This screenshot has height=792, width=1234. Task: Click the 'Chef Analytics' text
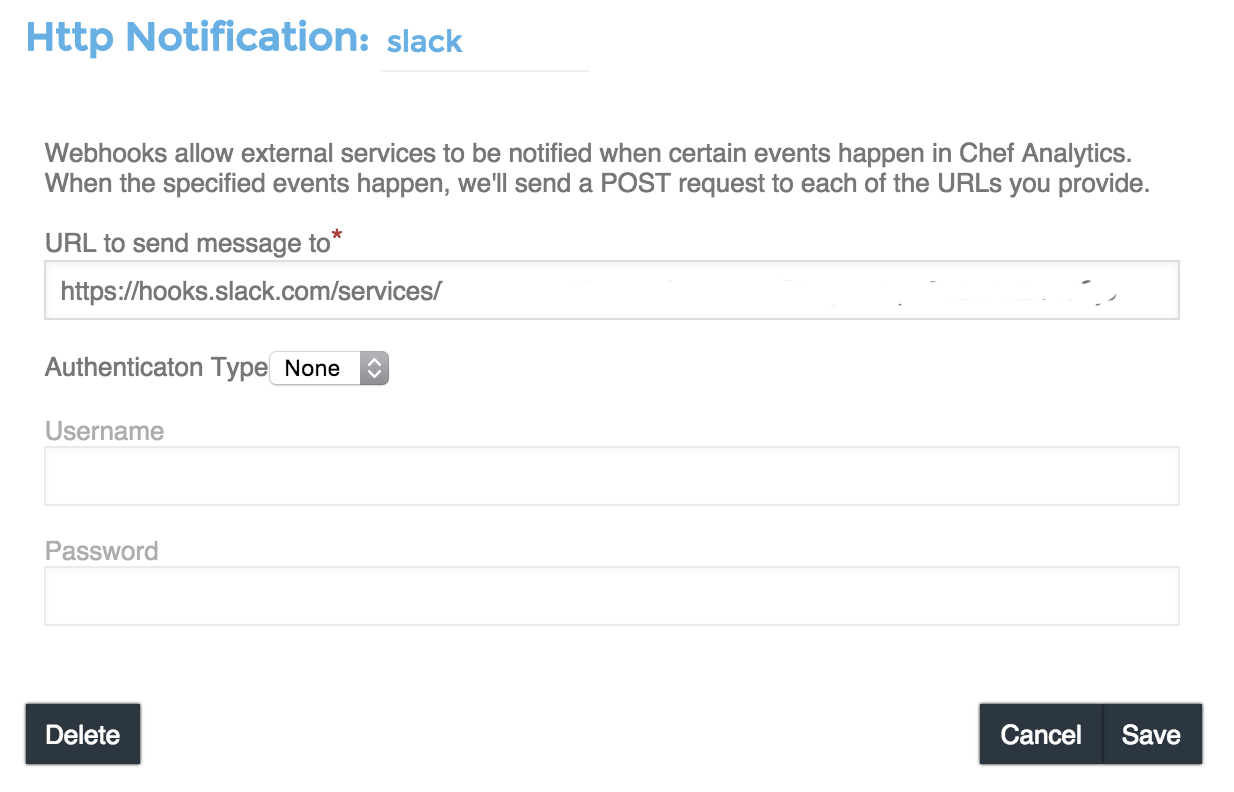[1045, 155]
